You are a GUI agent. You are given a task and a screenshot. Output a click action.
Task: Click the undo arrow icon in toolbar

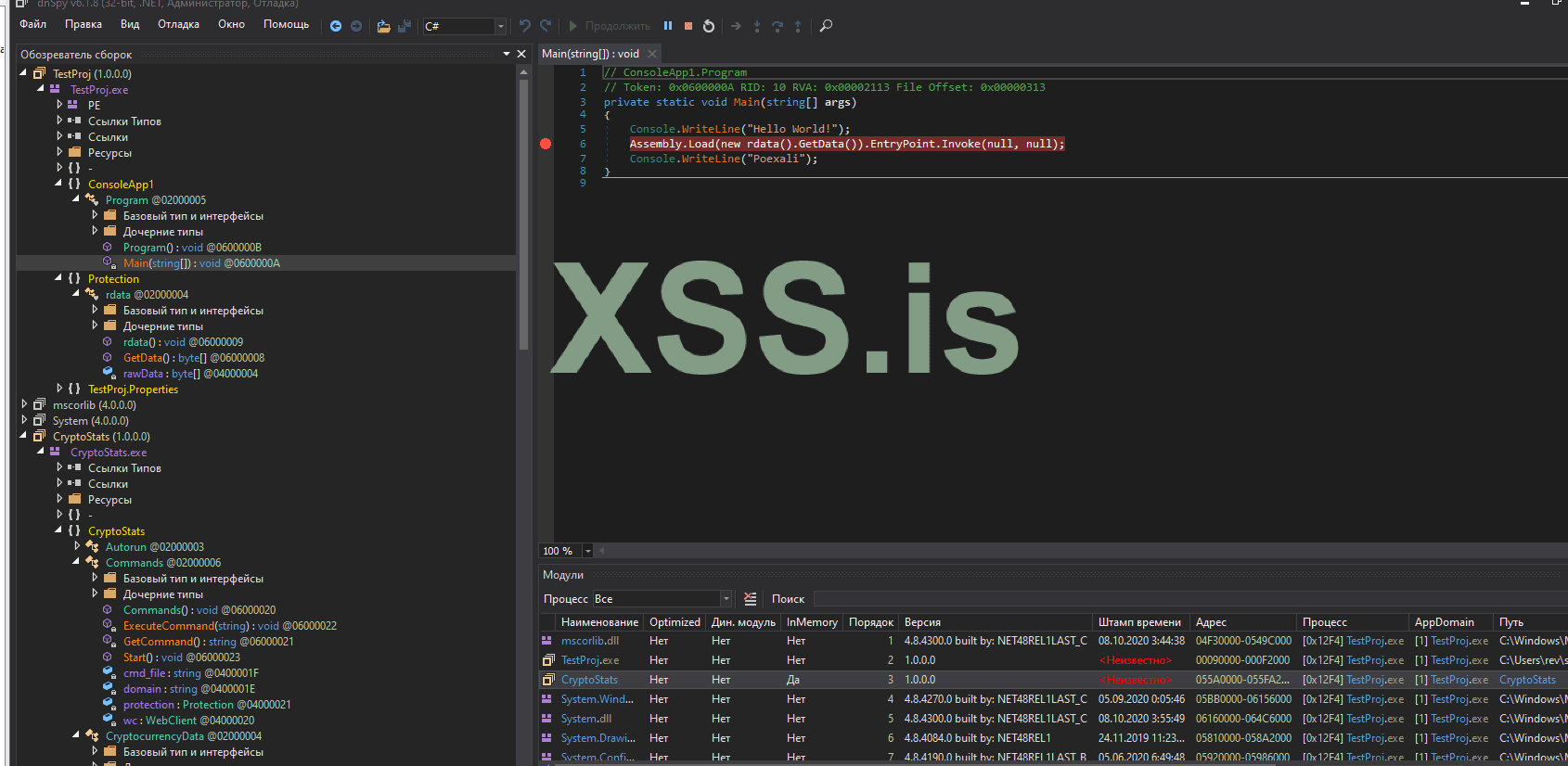[x=525, y=26]
